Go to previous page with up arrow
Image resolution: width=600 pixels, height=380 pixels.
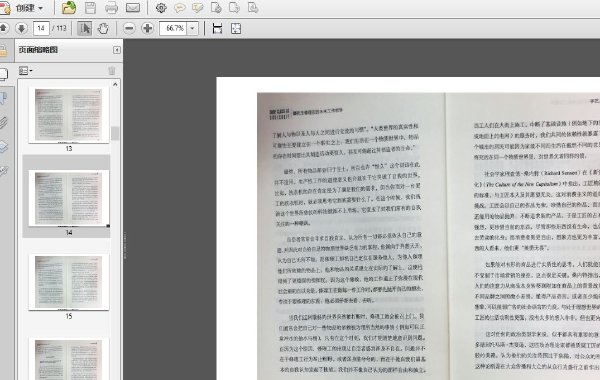(3, 28)
